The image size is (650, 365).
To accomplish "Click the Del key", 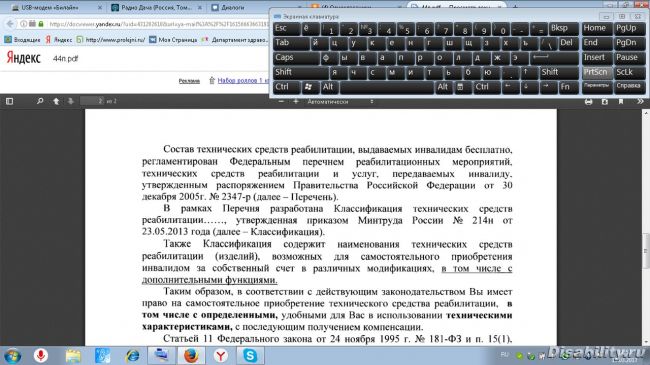I will [568, 43].
